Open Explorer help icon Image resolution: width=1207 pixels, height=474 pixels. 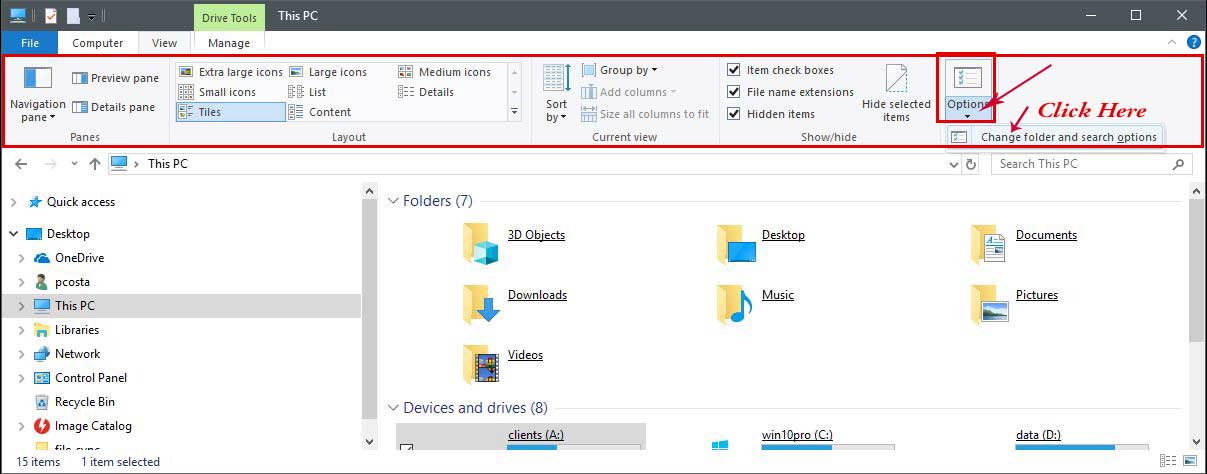[x=1193, y=43]
